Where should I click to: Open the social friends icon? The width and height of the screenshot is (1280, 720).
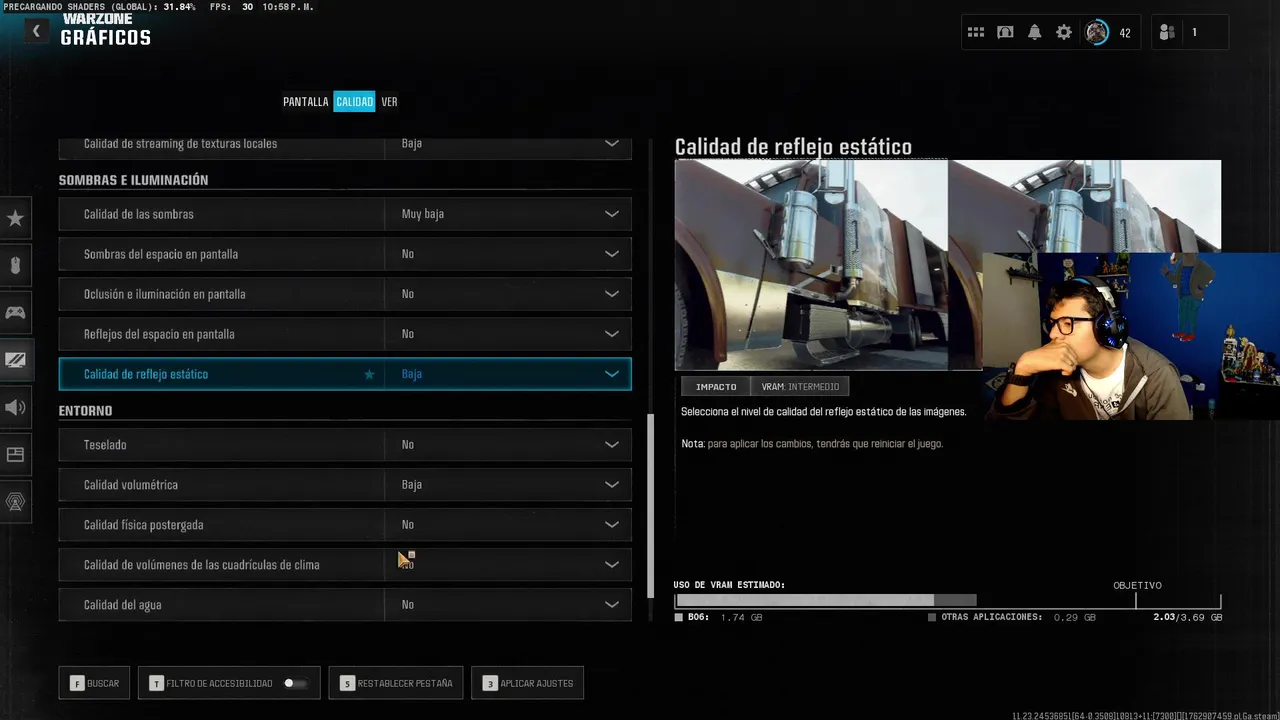point(1167,32)
